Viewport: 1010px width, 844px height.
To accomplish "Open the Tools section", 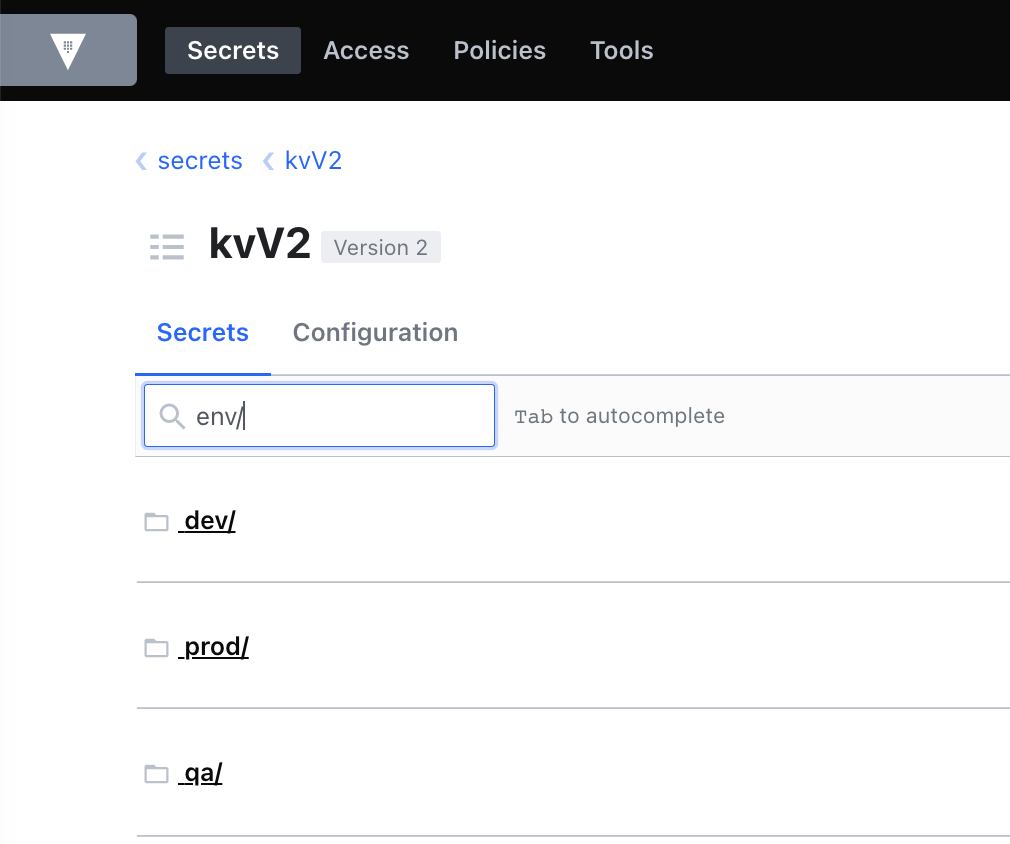I will 621,50.
